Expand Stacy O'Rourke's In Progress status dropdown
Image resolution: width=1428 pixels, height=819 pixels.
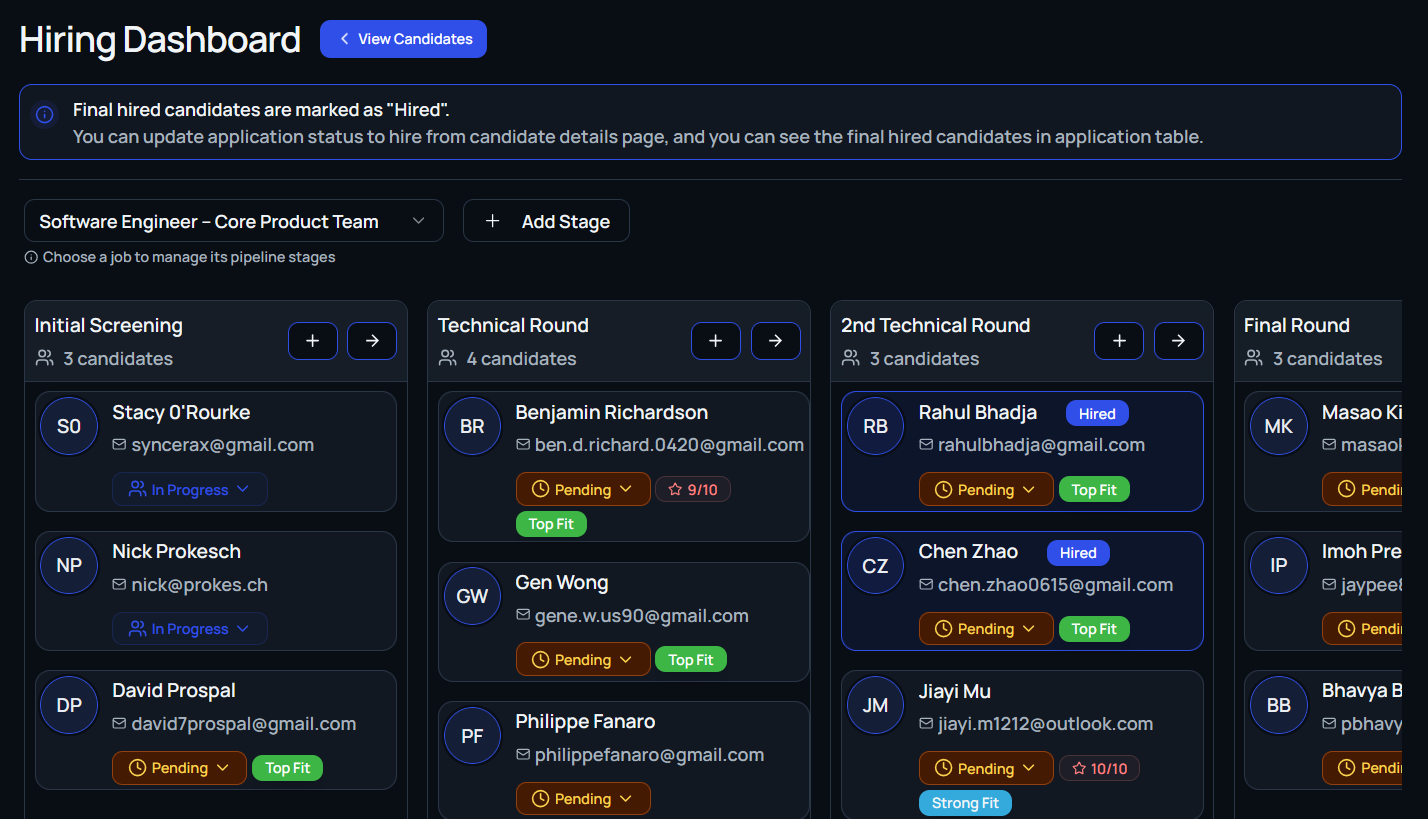(190, 490)
